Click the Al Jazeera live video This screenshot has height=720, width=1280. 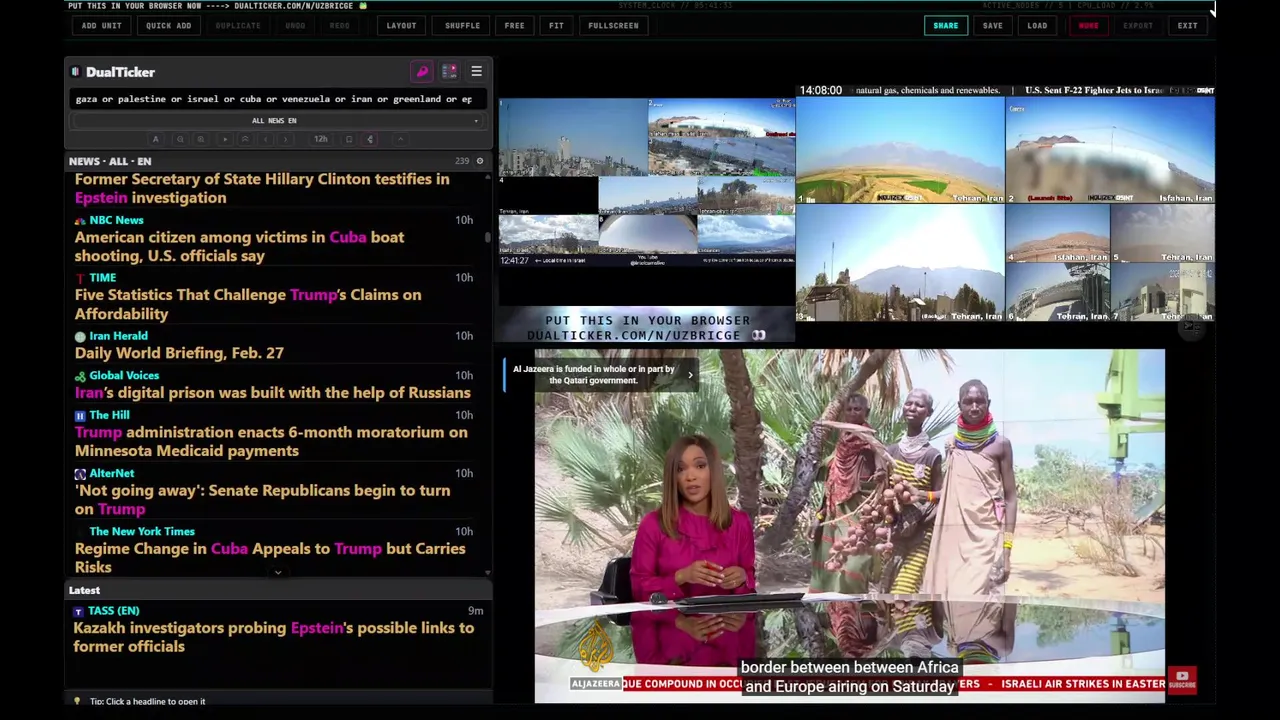[x=849, y=526]
